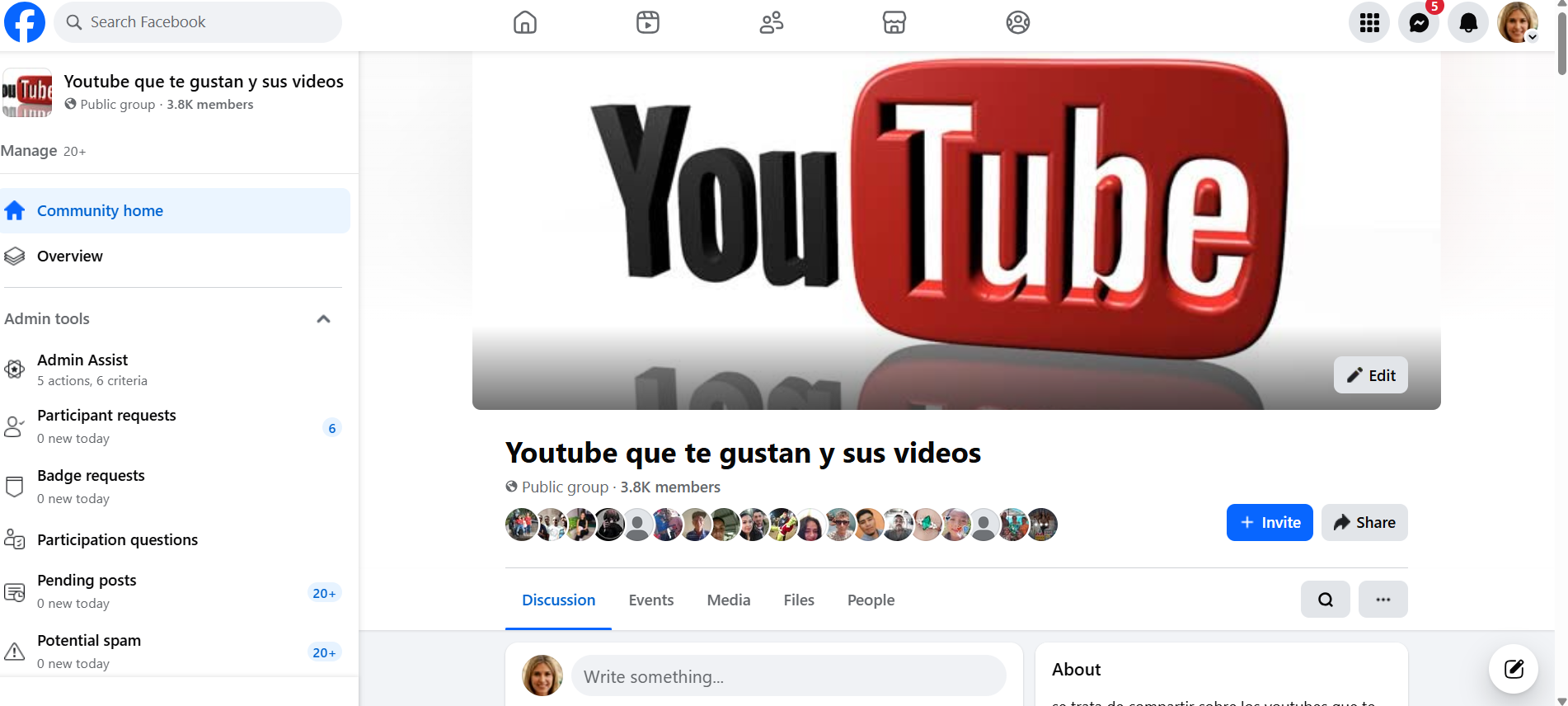1568x706 pixels.
Task: Click the Participant requests 6 badge
Action: (332, 428)
